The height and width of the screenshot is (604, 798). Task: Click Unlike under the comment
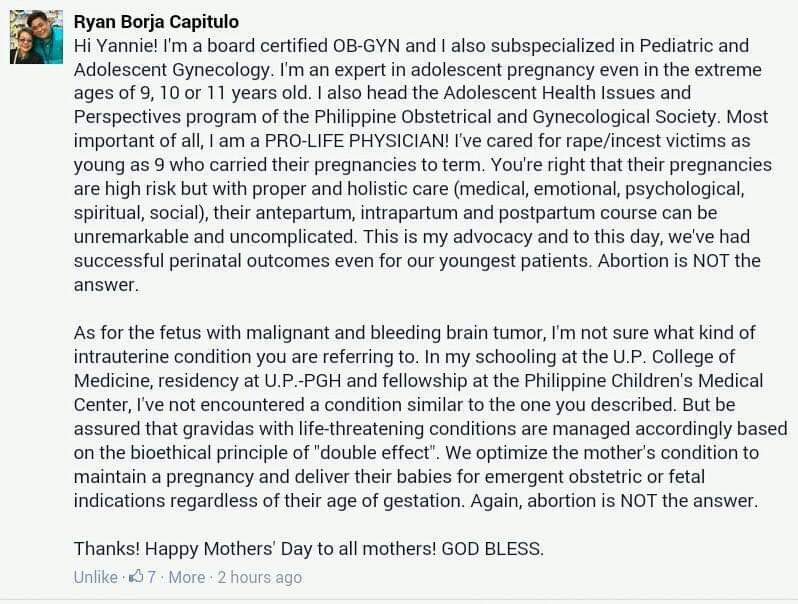click(x=96, y=577)
